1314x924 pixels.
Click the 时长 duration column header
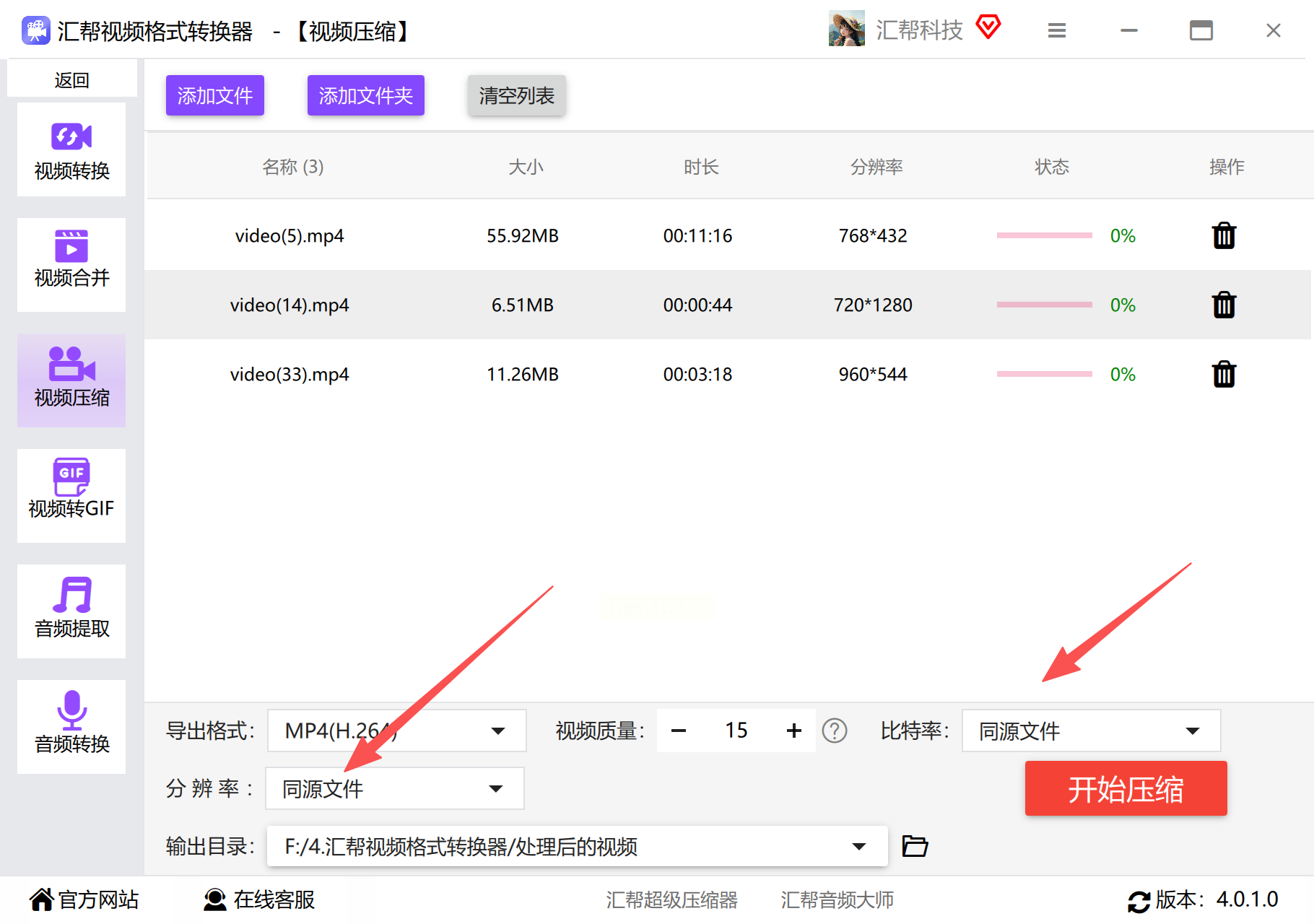(701, 167)
